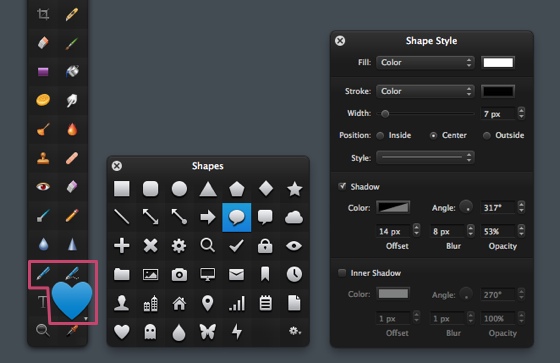The image size is (560, 363).
Task: Open the Shadow color gradient swatch
Action: pyautogui.click(x=393, y=208)
